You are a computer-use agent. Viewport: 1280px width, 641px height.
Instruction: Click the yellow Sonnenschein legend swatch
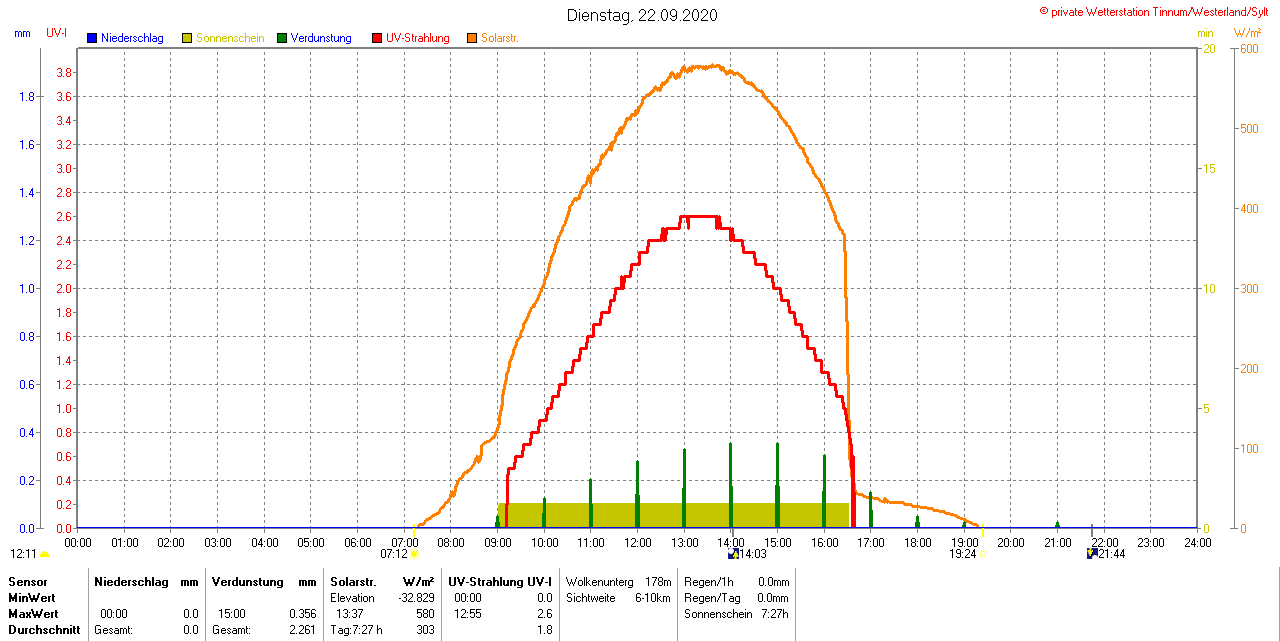(x=187, y=38)
